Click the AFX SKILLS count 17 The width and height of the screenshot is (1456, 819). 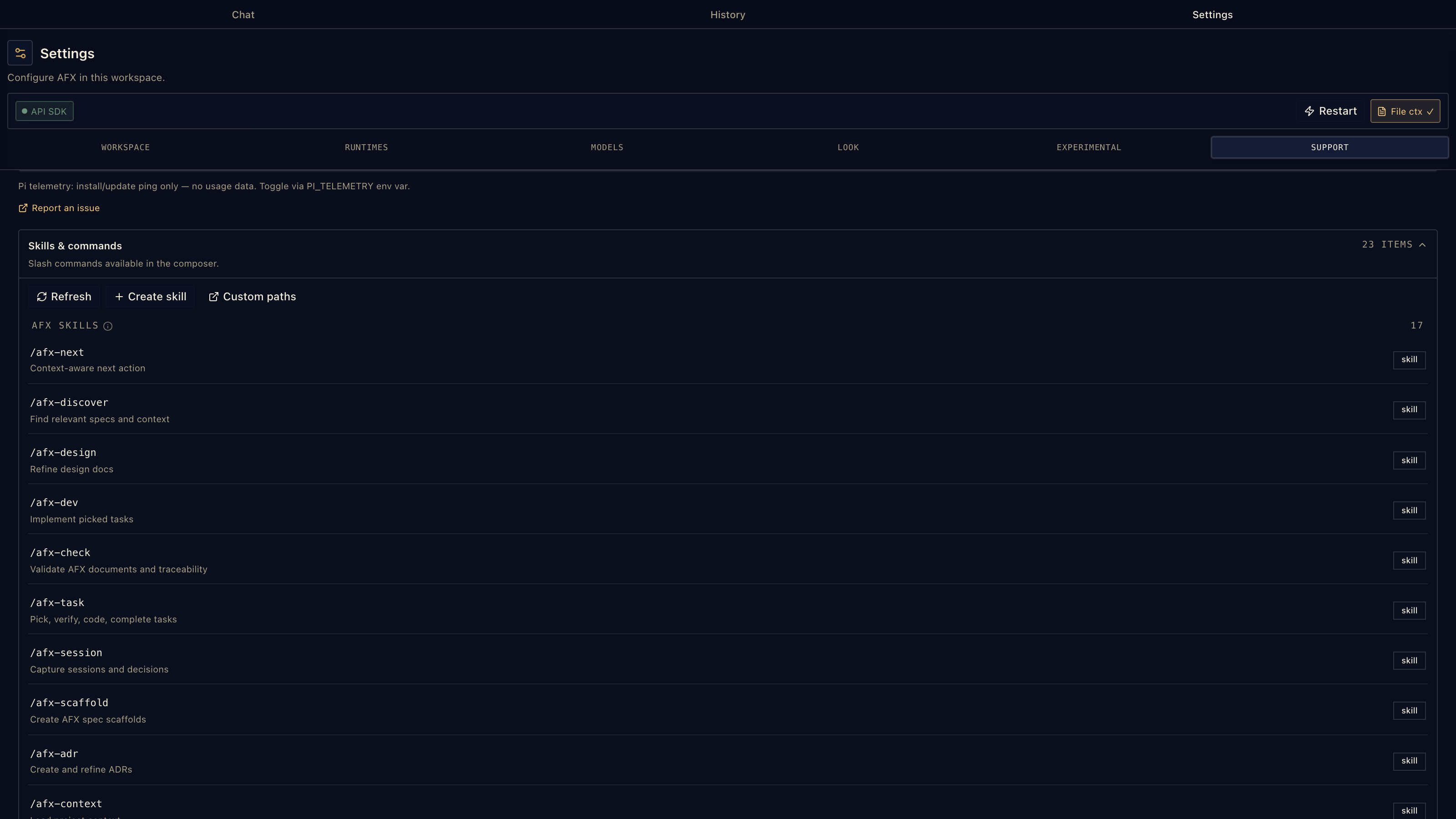pyautogui.click(x=1416, y=326)
